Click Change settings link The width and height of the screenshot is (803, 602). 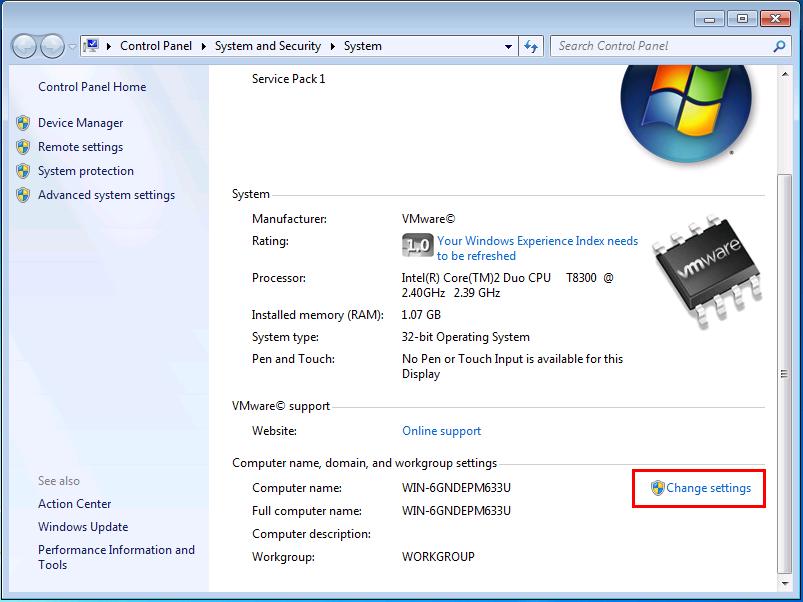pyautogui.click(x=708, y=488)
